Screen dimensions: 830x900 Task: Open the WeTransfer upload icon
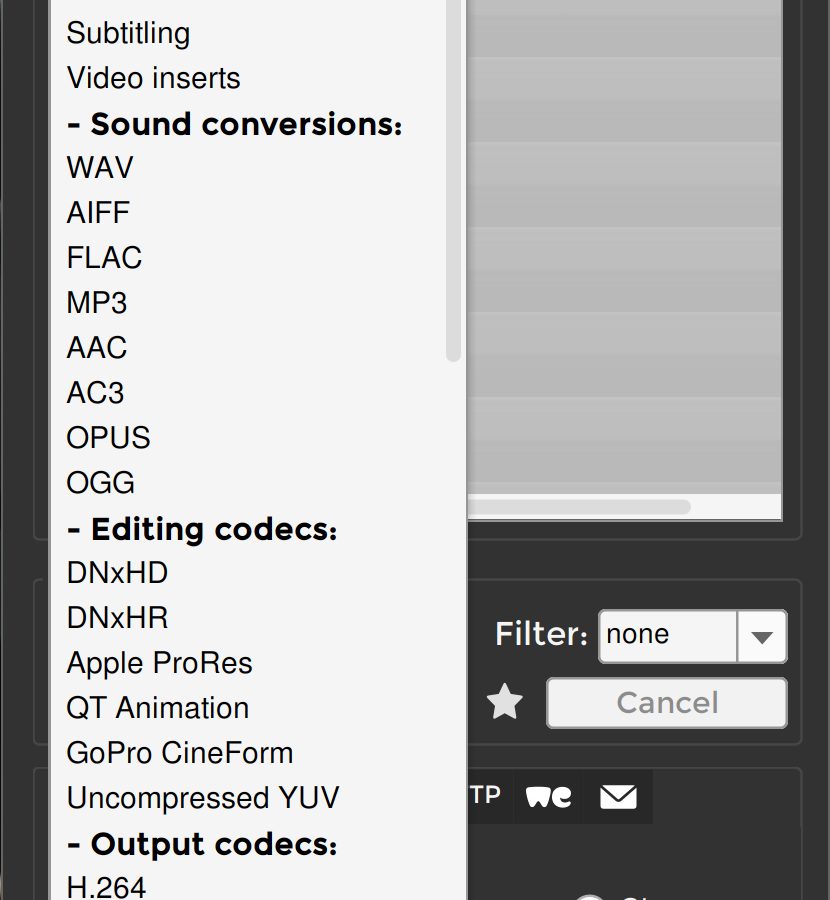coord(549,796)
